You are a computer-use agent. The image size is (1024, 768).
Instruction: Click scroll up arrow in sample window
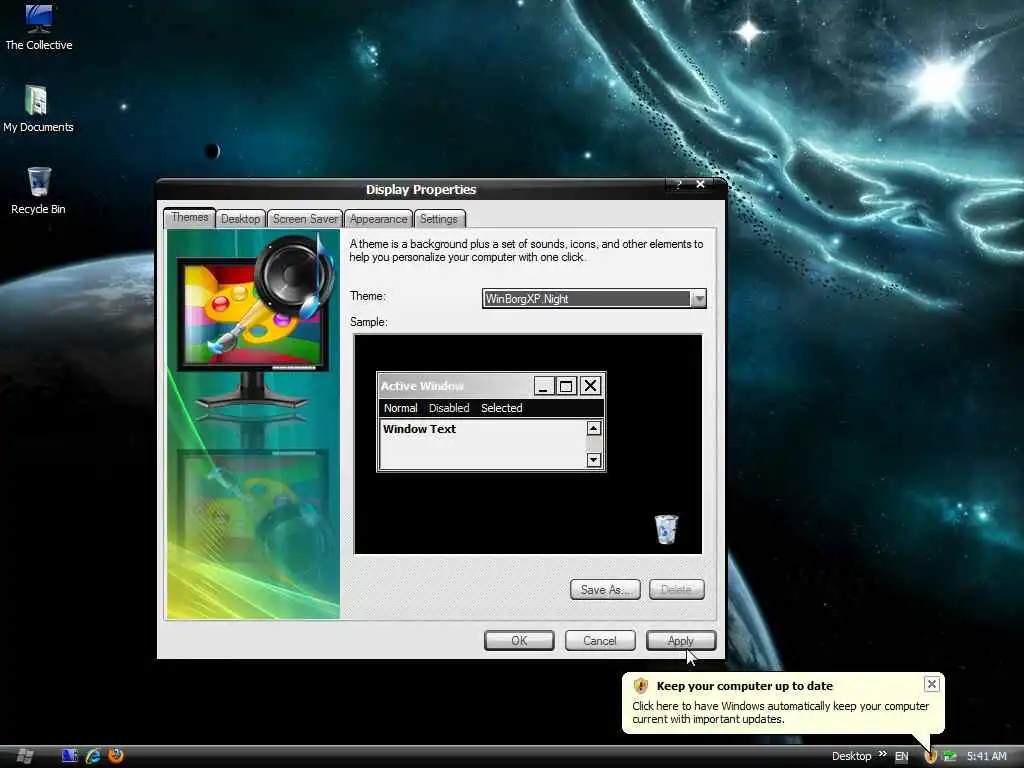(593, 428)
